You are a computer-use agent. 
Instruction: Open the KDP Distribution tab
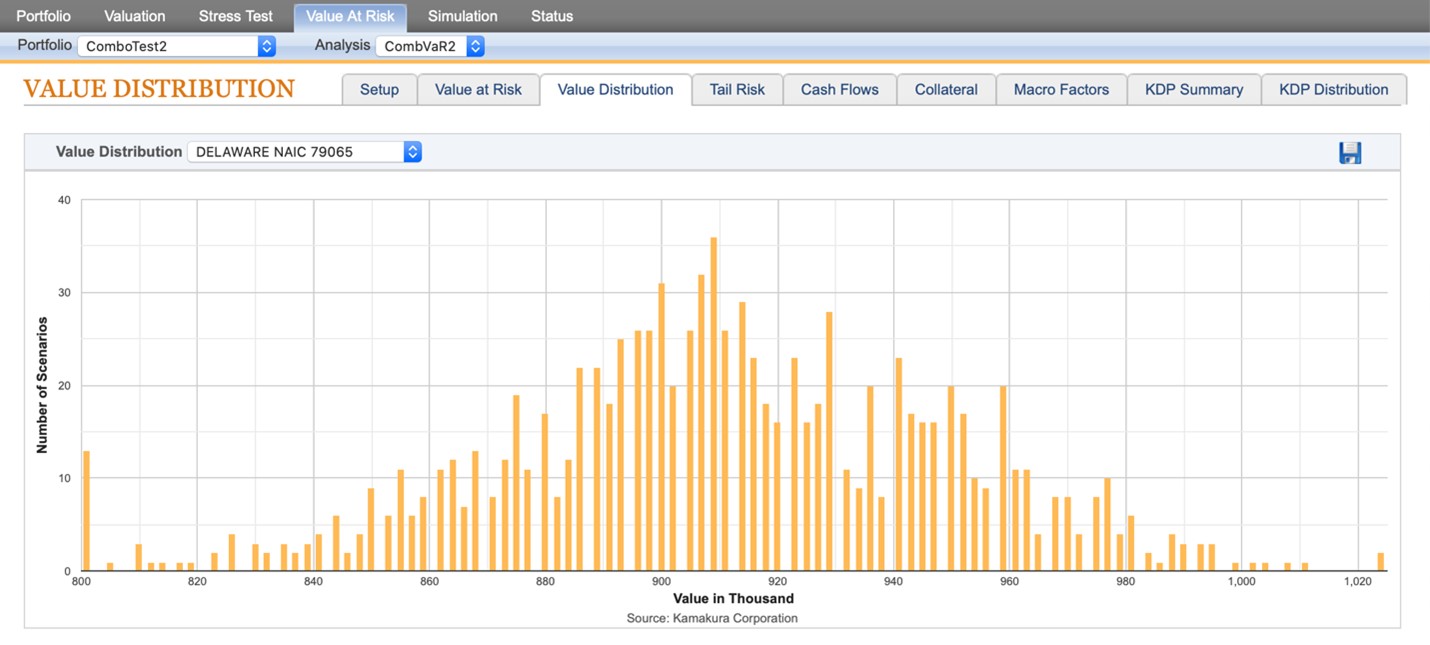pyautogui.click(x=1334, y=89)
